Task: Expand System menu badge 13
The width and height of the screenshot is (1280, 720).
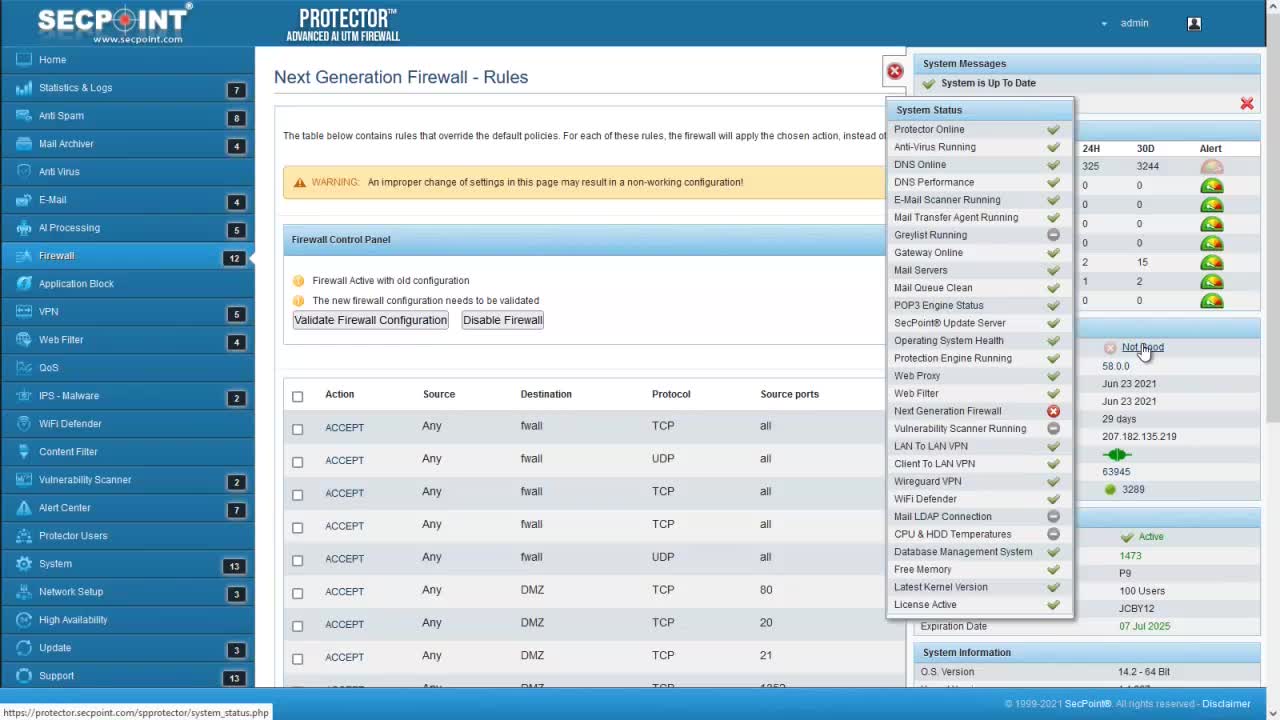Action: coord(234,566)
